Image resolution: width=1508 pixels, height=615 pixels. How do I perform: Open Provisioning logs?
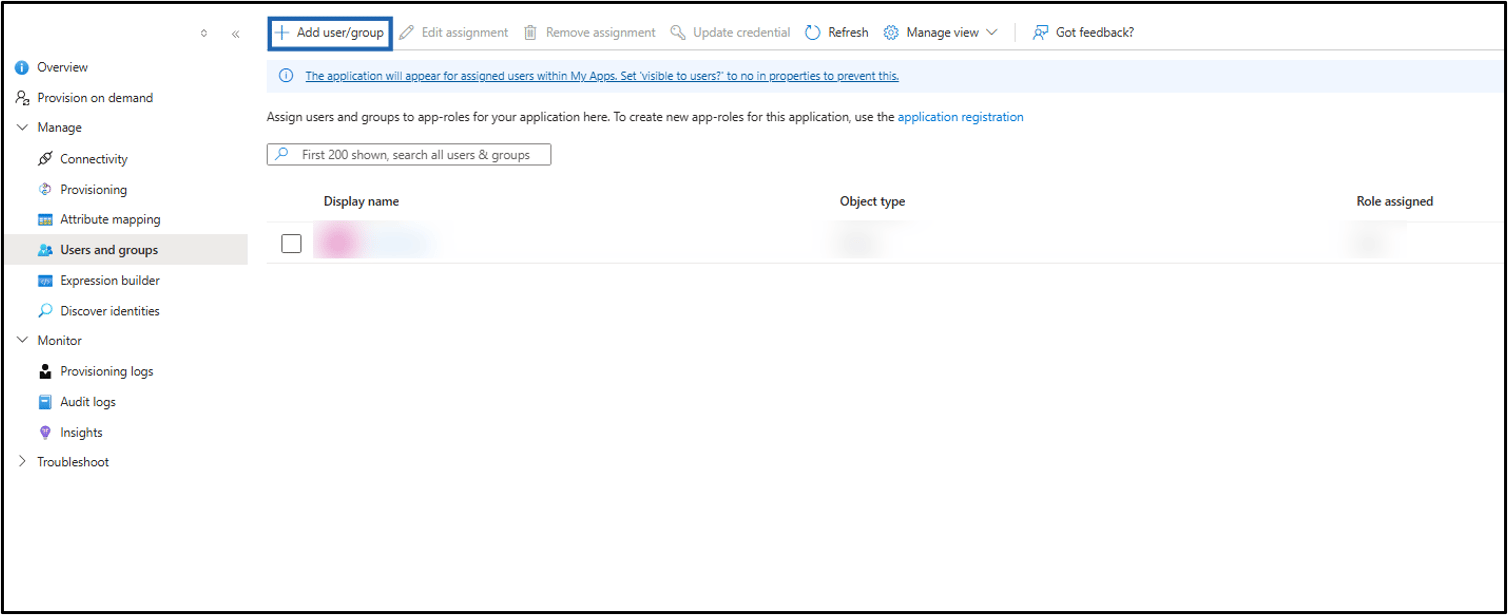click(107, 371)
